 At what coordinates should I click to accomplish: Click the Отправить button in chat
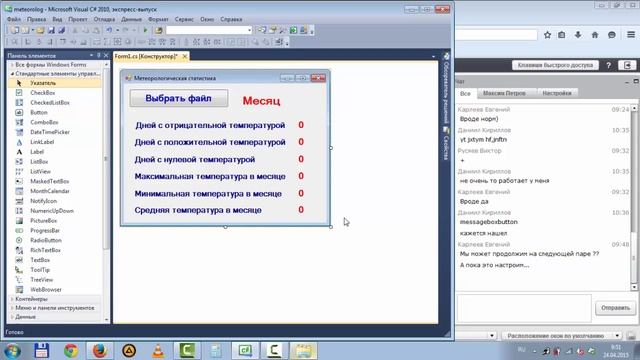point(615,308)
